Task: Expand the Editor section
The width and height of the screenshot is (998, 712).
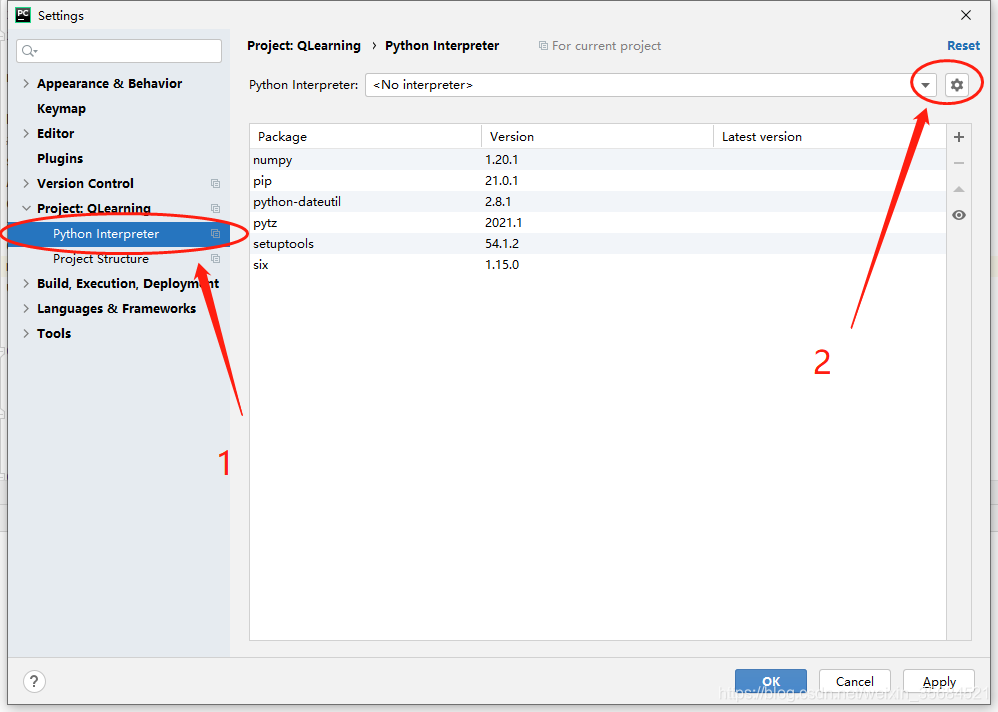Action: pos(26,134)
